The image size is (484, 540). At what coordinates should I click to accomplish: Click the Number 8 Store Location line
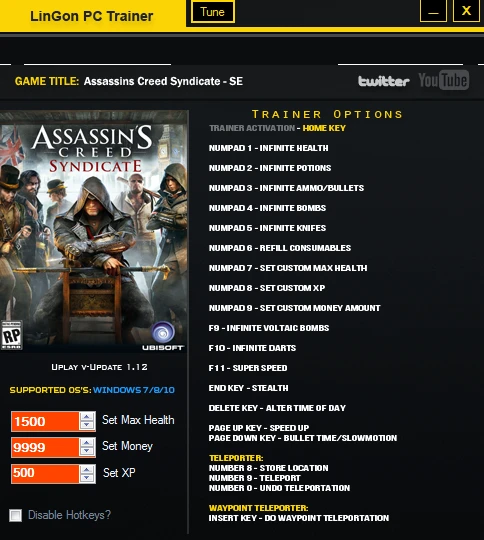(268, 468)
